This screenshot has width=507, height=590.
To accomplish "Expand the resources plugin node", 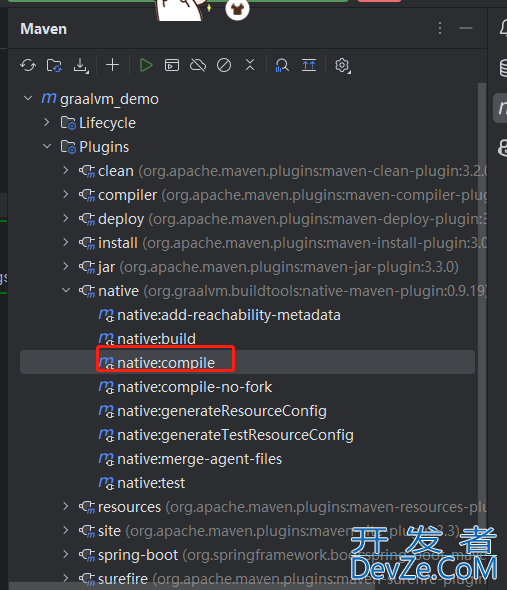I will click(x=66, y=506).
